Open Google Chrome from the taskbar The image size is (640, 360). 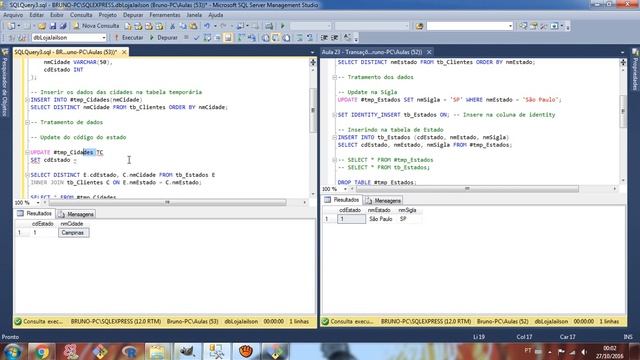[x=42, y=351]
